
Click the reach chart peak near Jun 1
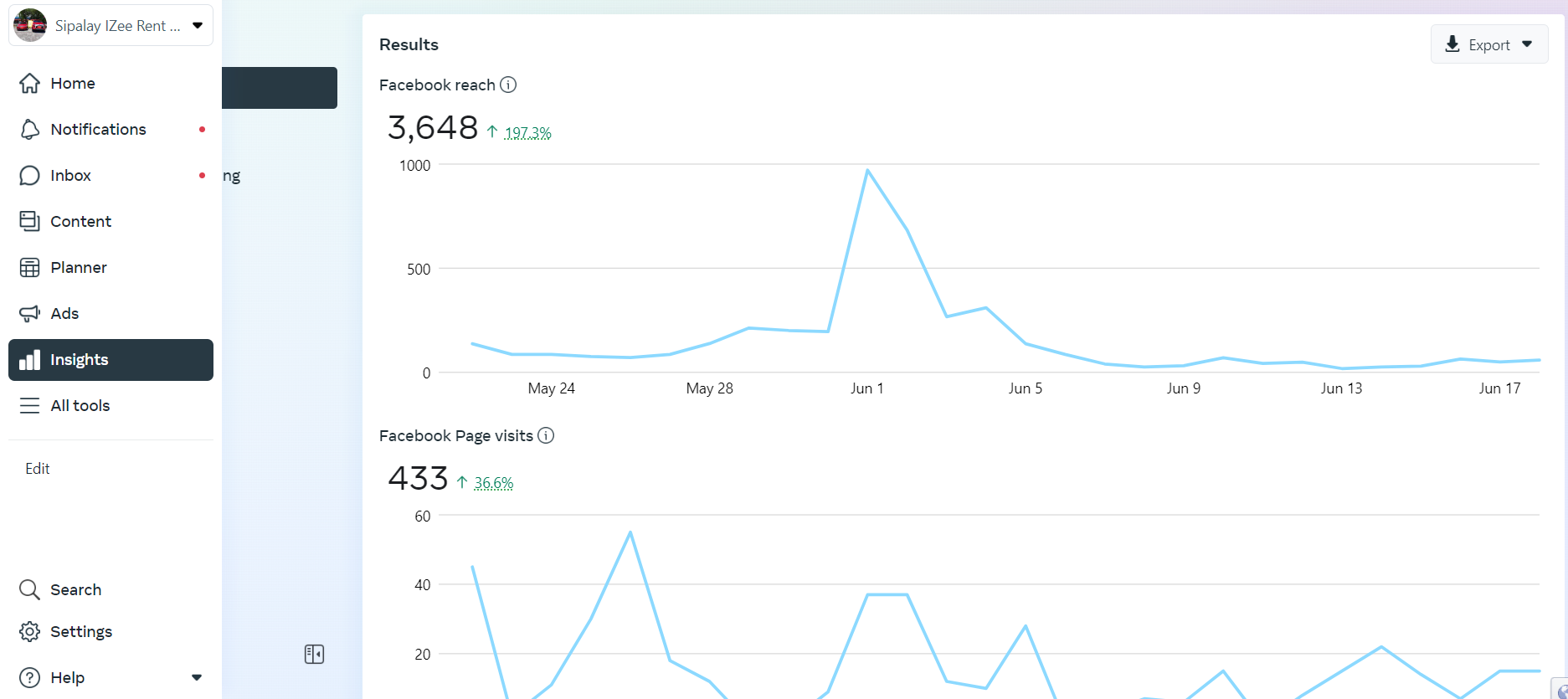pos(867,171)
